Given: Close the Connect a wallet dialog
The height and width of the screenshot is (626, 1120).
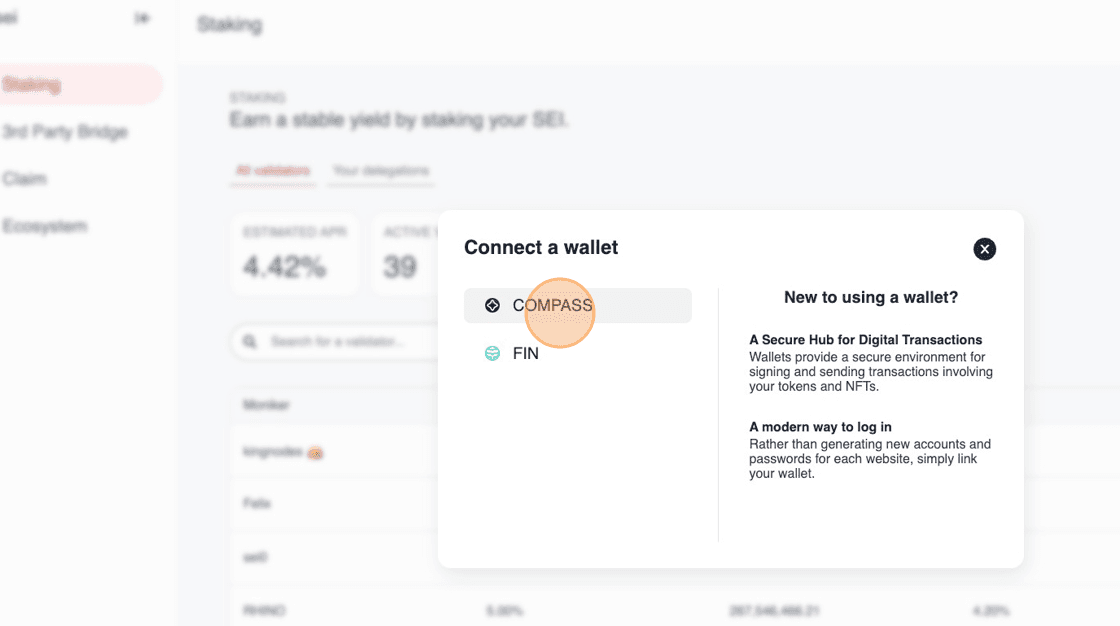Looking at the screenshot, I should 985,249.
